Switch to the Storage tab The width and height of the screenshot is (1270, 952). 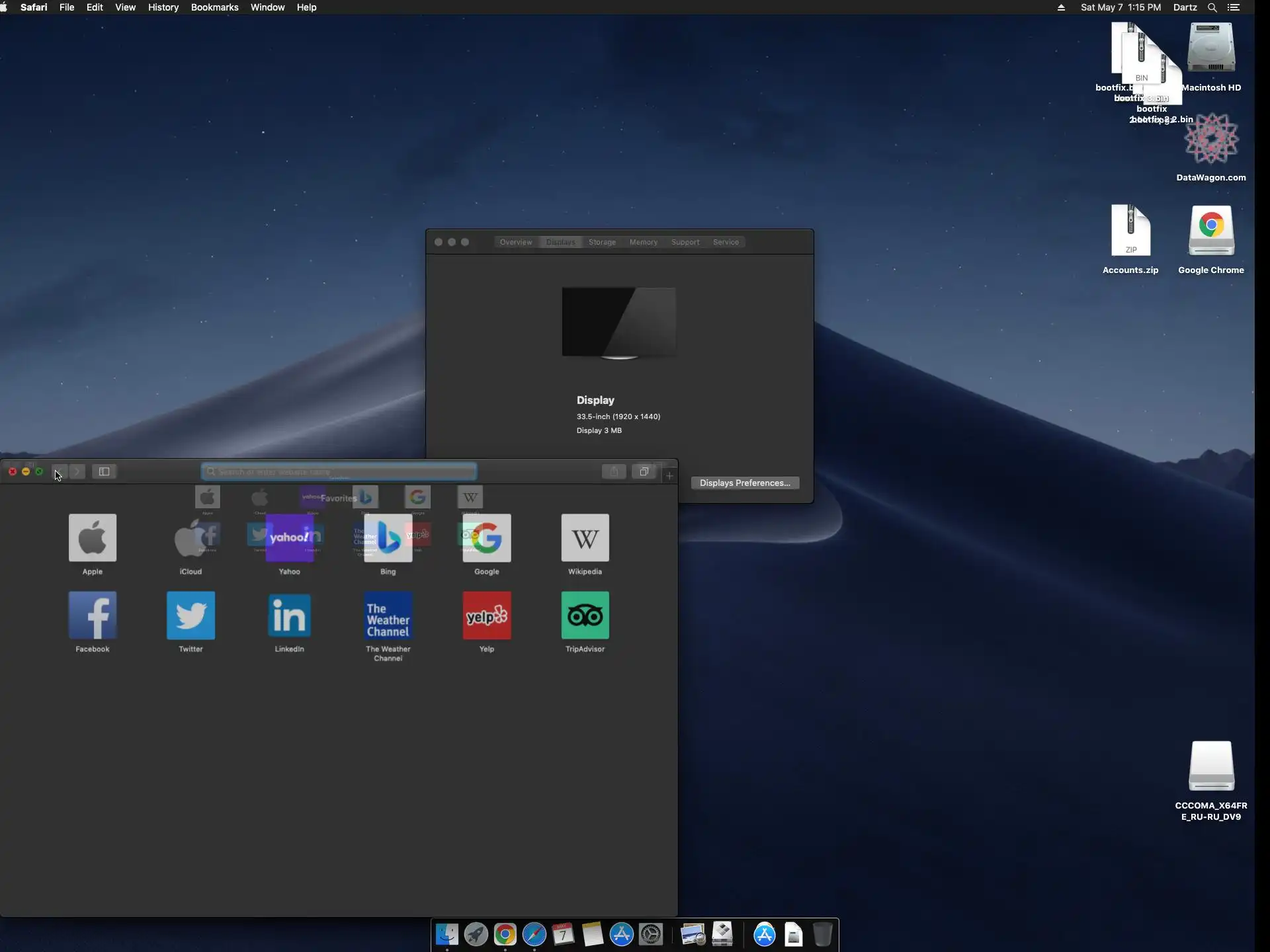(x=602, y=242)
